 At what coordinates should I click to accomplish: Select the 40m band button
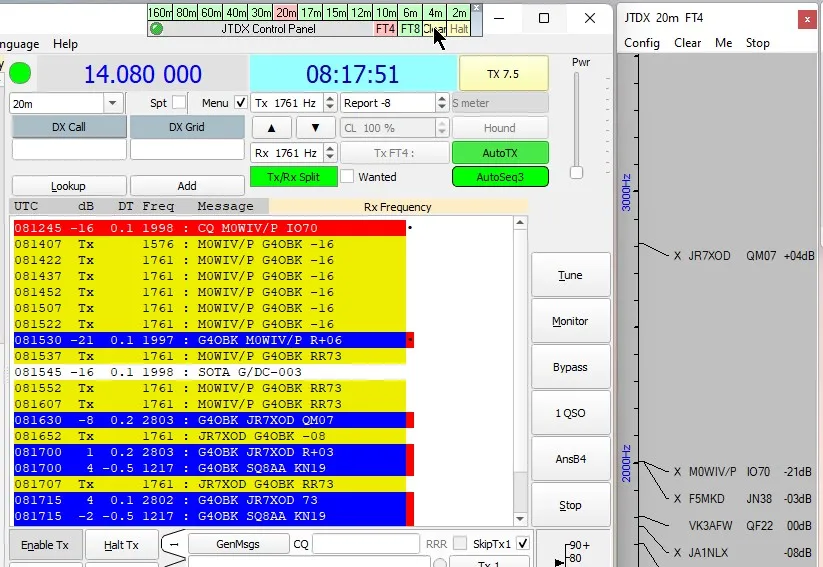pyautogui.click(x=236, y=13)
